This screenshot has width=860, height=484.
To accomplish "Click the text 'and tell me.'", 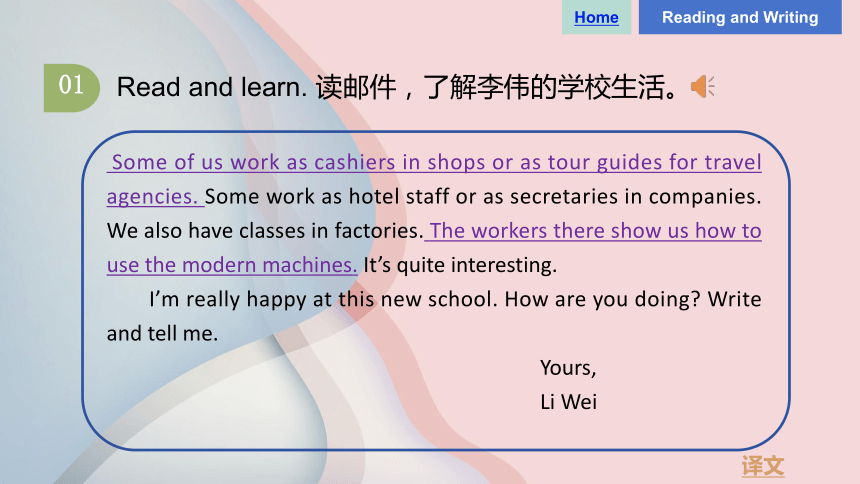I will click(162, 334).
